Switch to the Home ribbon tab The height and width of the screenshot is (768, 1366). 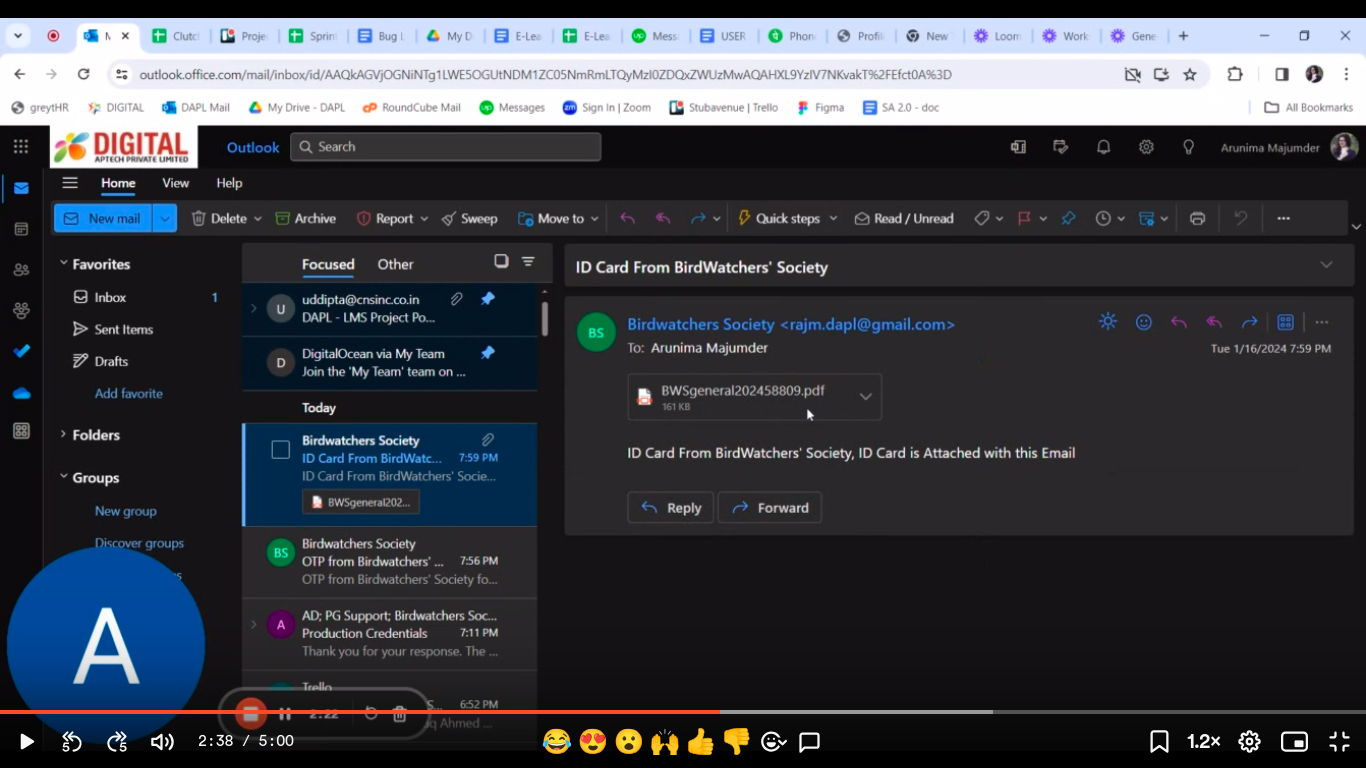pos(118,183)
